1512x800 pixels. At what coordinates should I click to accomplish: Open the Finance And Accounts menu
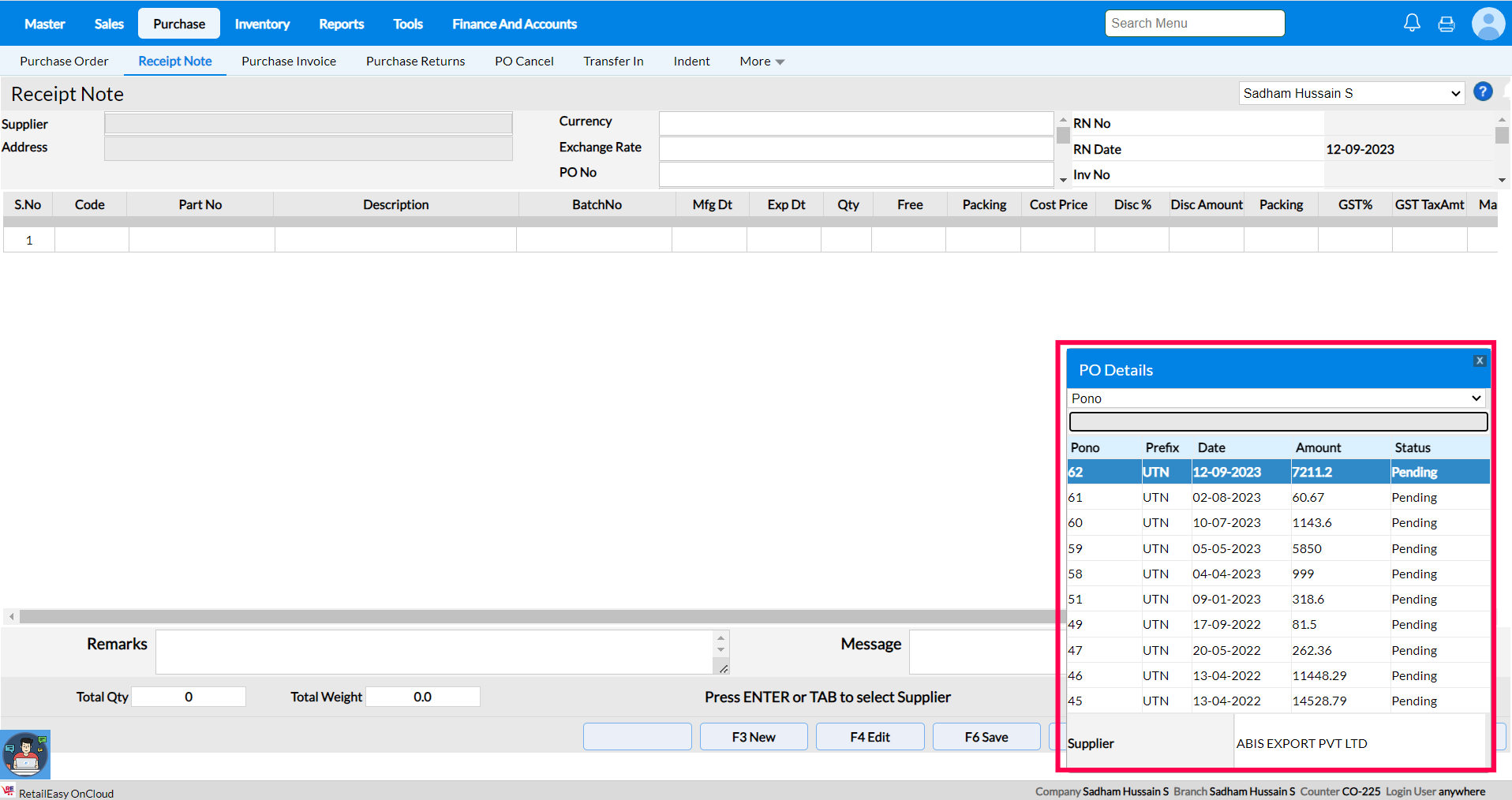point(514,24)
